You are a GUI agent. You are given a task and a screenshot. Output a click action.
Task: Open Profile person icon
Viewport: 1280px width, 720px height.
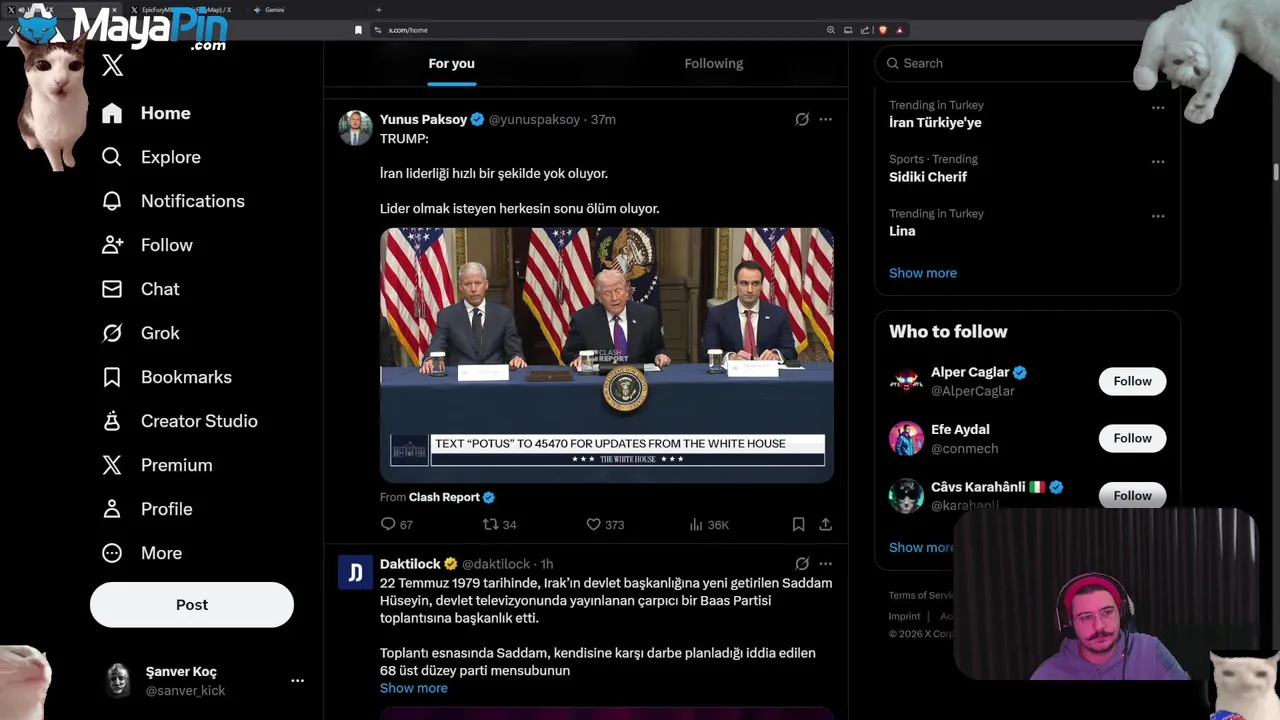click(112, 509)
